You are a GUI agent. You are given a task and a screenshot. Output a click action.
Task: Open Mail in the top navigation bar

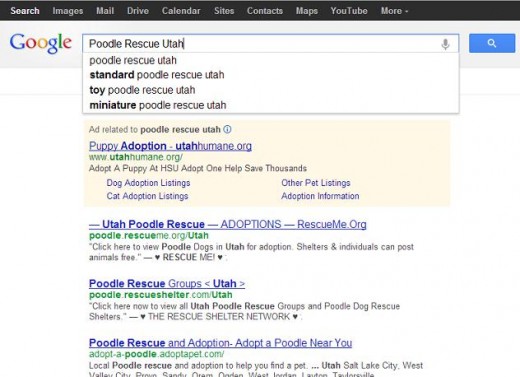(x=105, y=11)
